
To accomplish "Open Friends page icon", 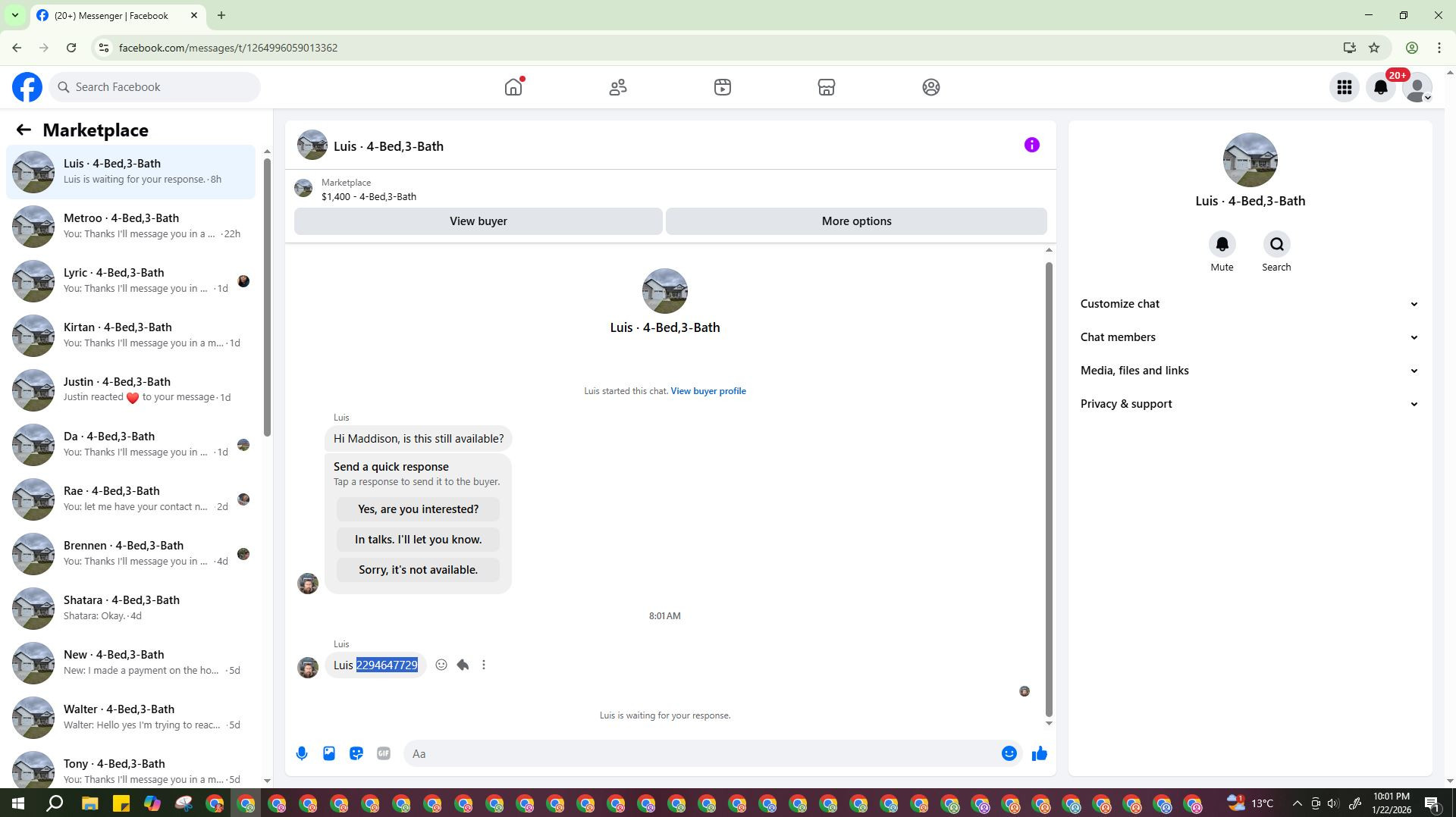I will tap(618, 87).
